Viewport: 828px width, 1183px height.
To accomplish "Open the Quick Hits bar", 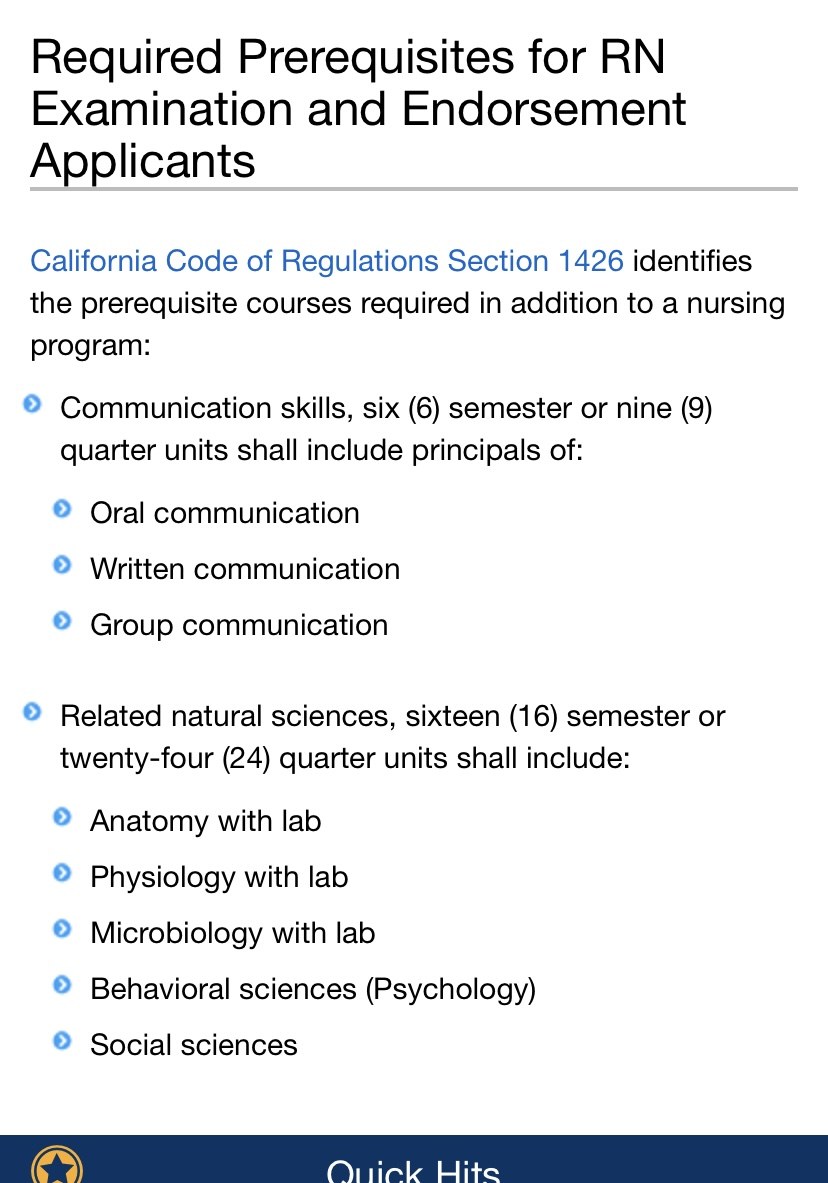I will (x=414, y=1160).
